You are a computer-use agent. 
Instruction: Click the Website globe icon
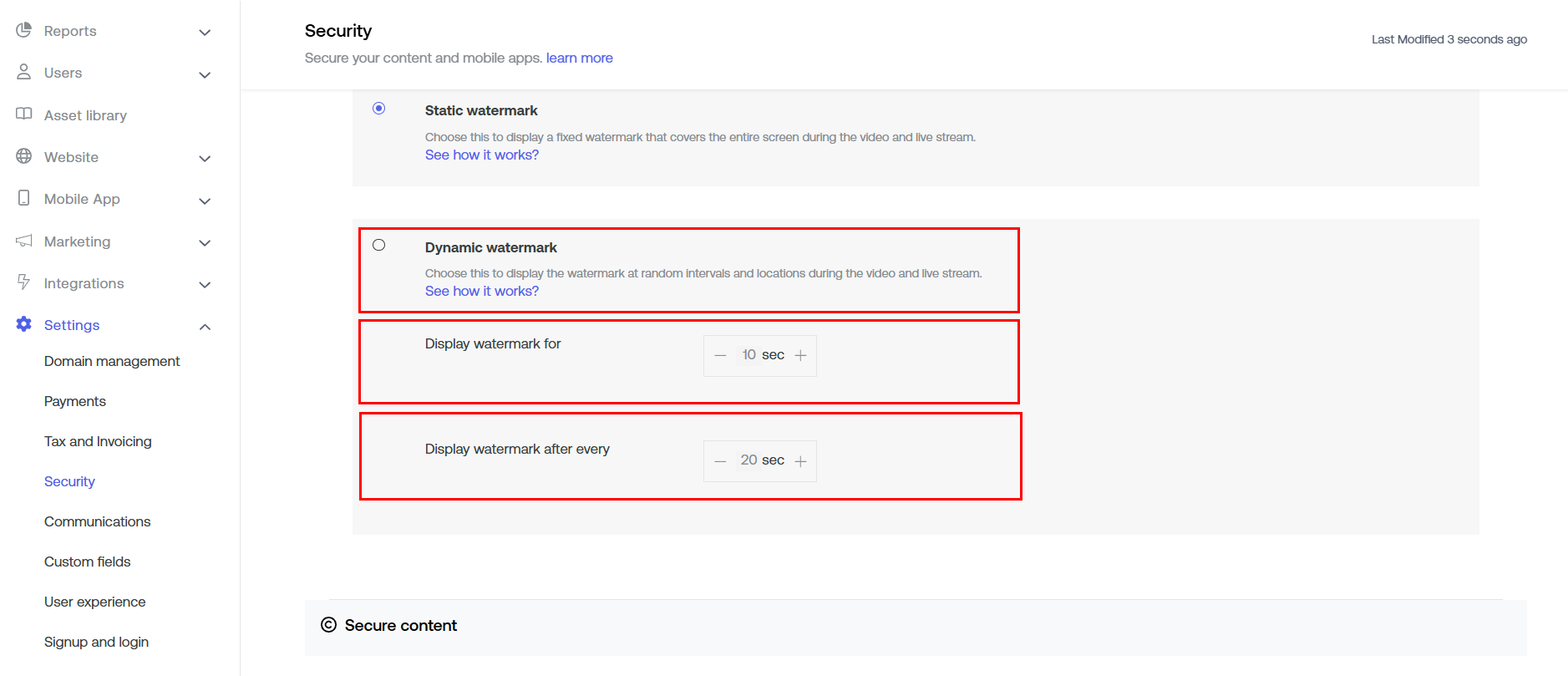(24, 156)
